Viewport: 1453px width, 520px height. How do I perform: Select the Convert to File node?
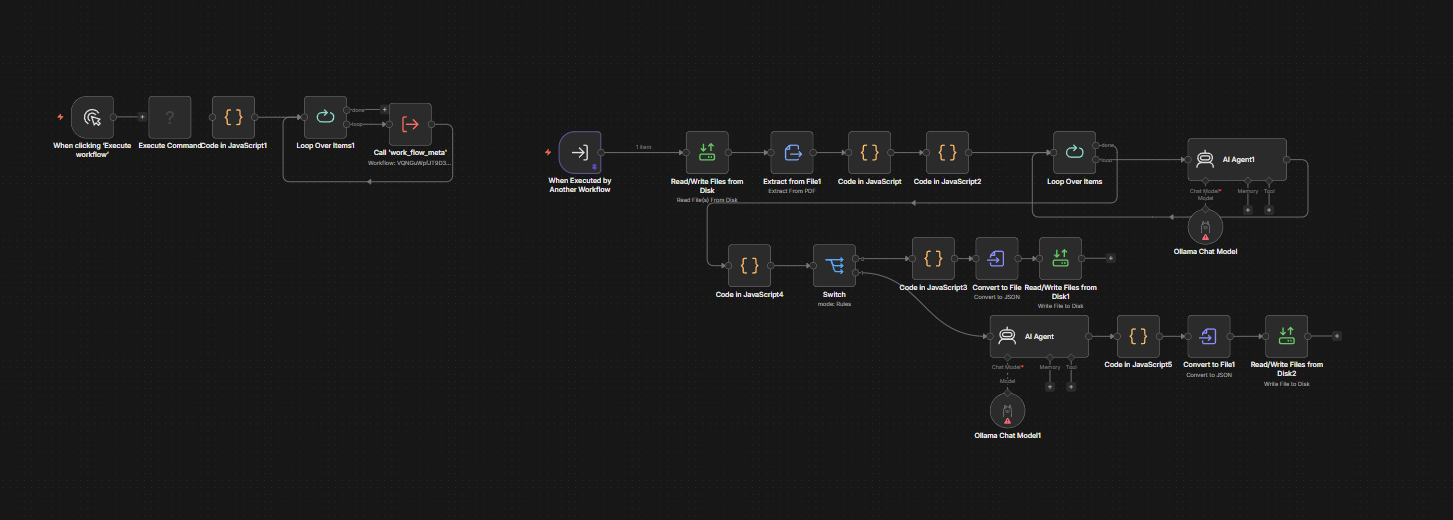tap(997, 258)
